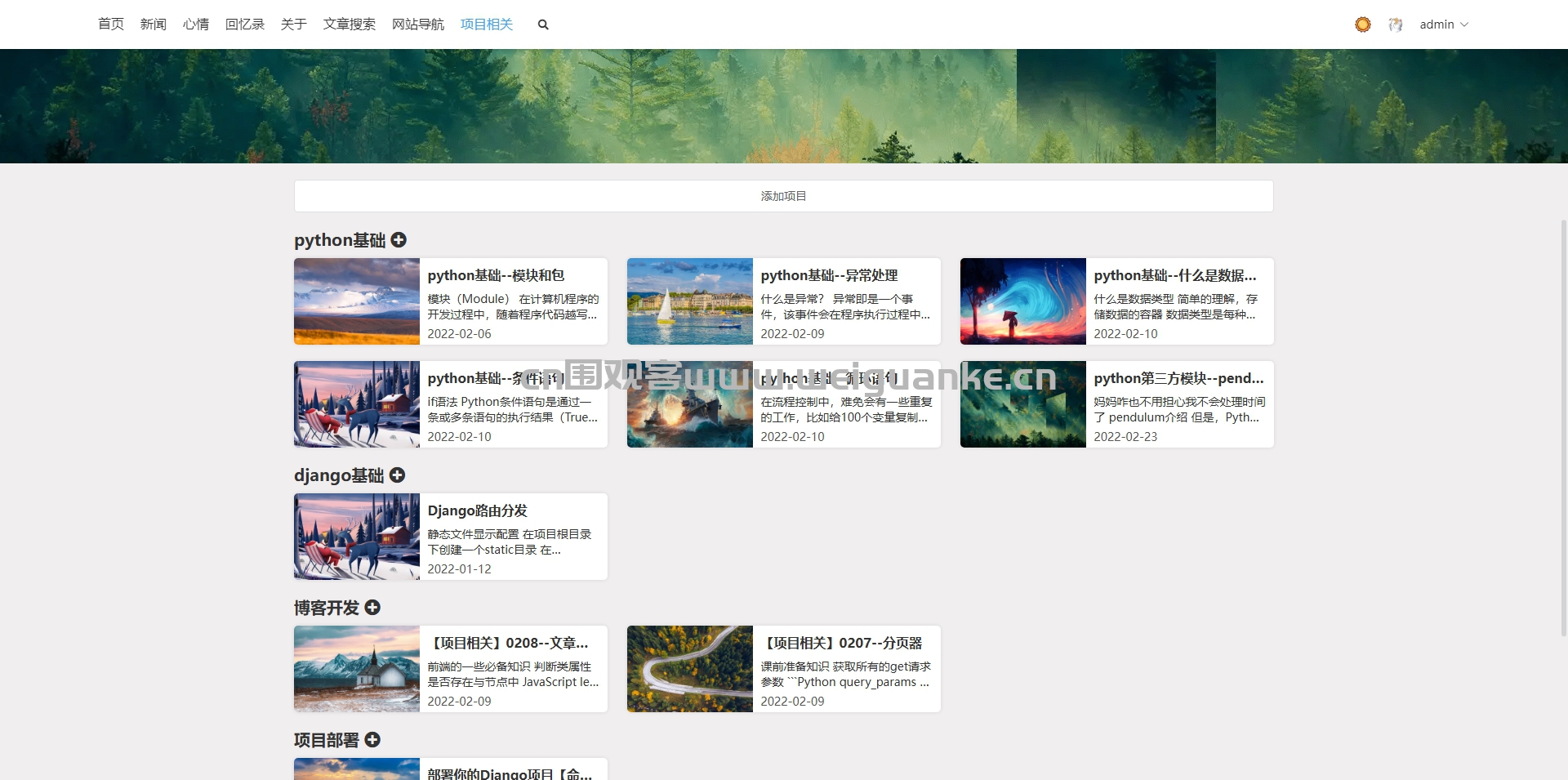The width and height of the screenshot is (1568, 780).
Task: Open the 文章搜索 nav item
Action: click(350, 25)
